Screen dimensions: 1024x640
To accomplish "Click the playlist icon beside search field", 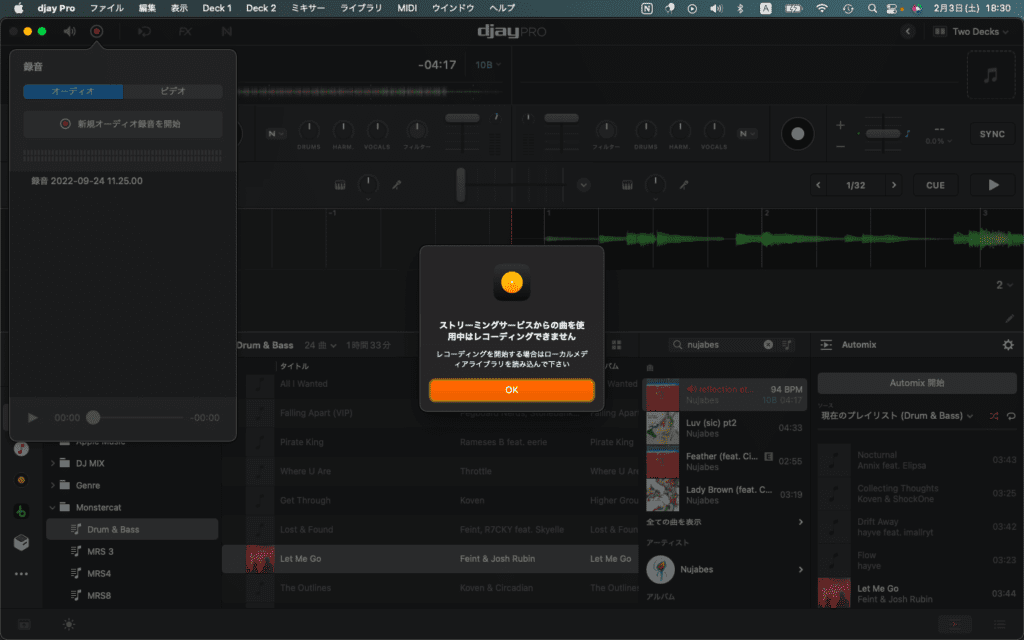I will (787, 345).
